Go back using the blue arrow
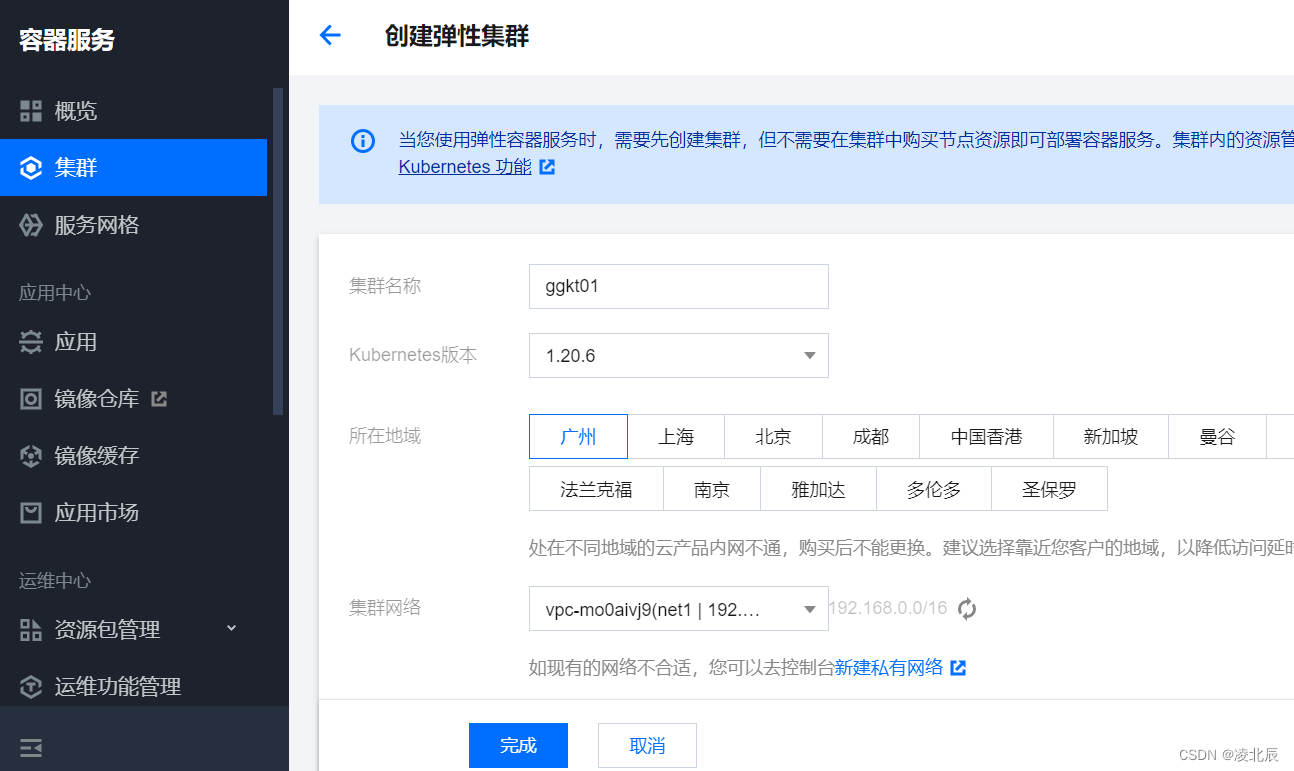Image resolution: width=1294 pixels, height=771 pixels. pos(330,36)
